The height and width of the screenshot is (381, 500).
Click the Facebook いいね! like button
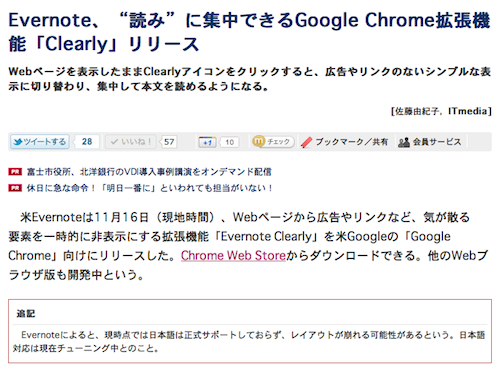(x=130, y=142)
